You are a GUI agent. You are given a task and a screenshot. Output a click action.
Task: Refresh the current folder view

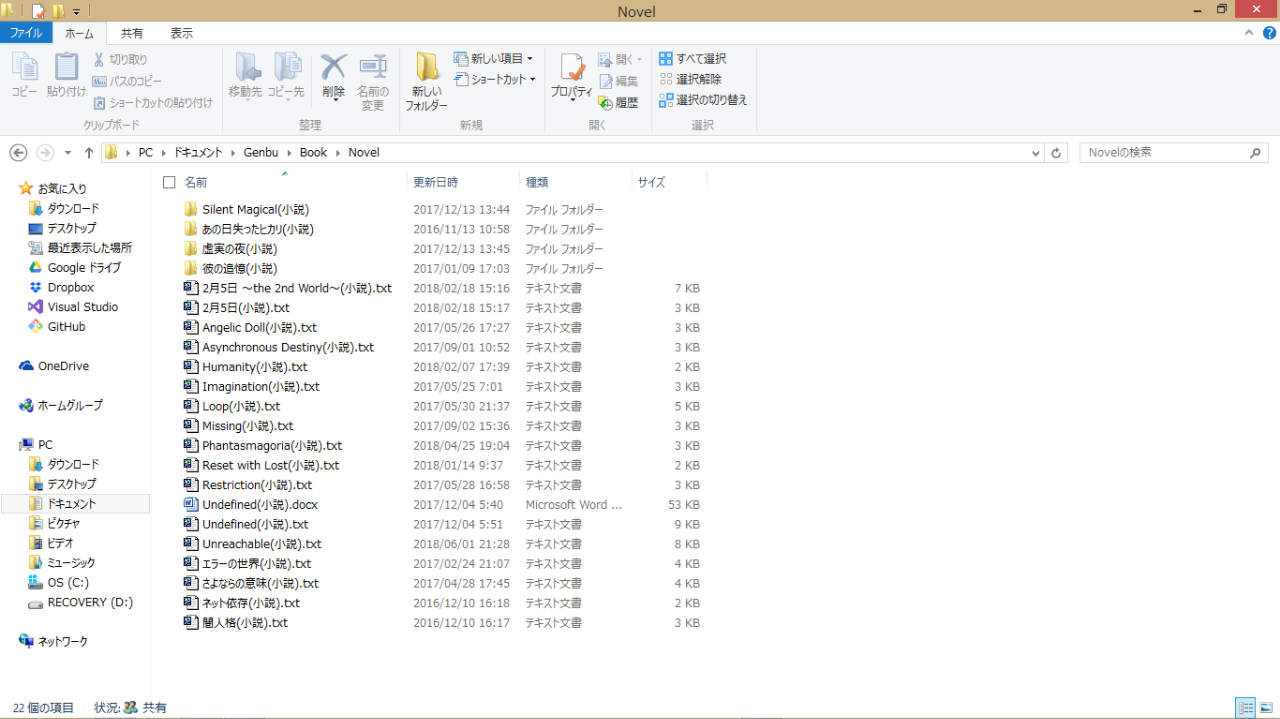tap(1056, 153)
